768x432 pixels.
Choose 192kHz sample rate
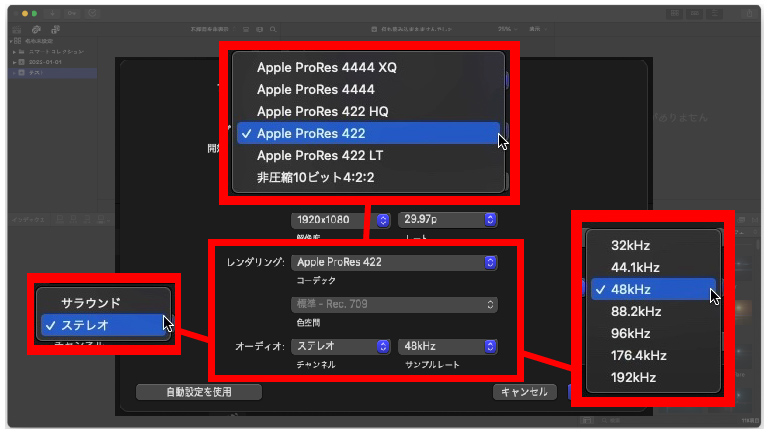pyautogui.click(x=653, y=378)
